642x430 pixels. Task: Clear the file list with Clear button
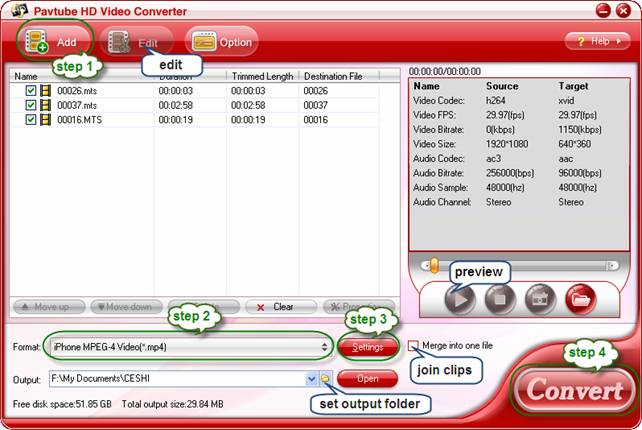click(x=281, y=307)
